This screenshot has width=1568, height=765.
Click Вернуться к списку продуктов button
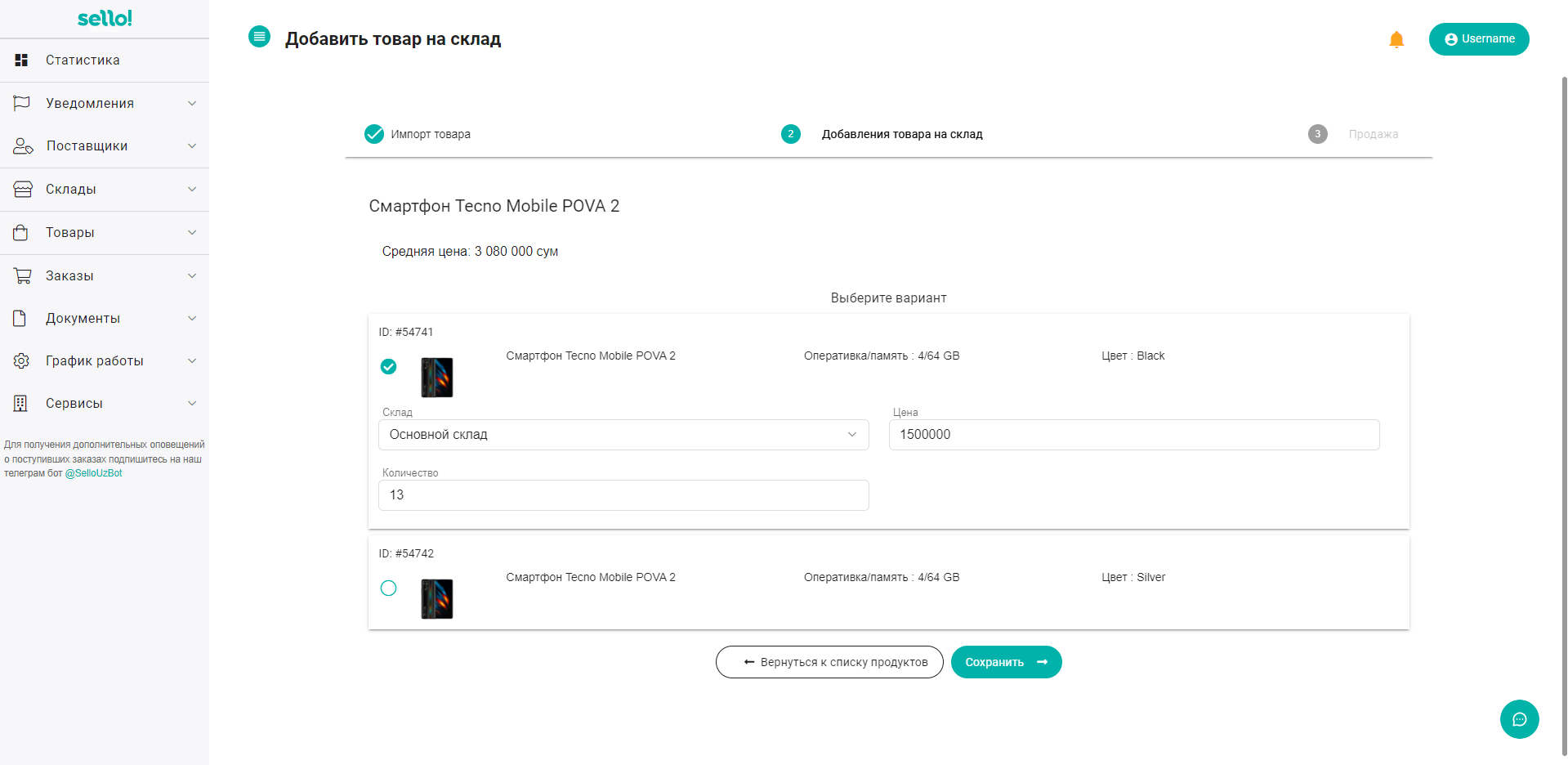[x=829, y=662]
